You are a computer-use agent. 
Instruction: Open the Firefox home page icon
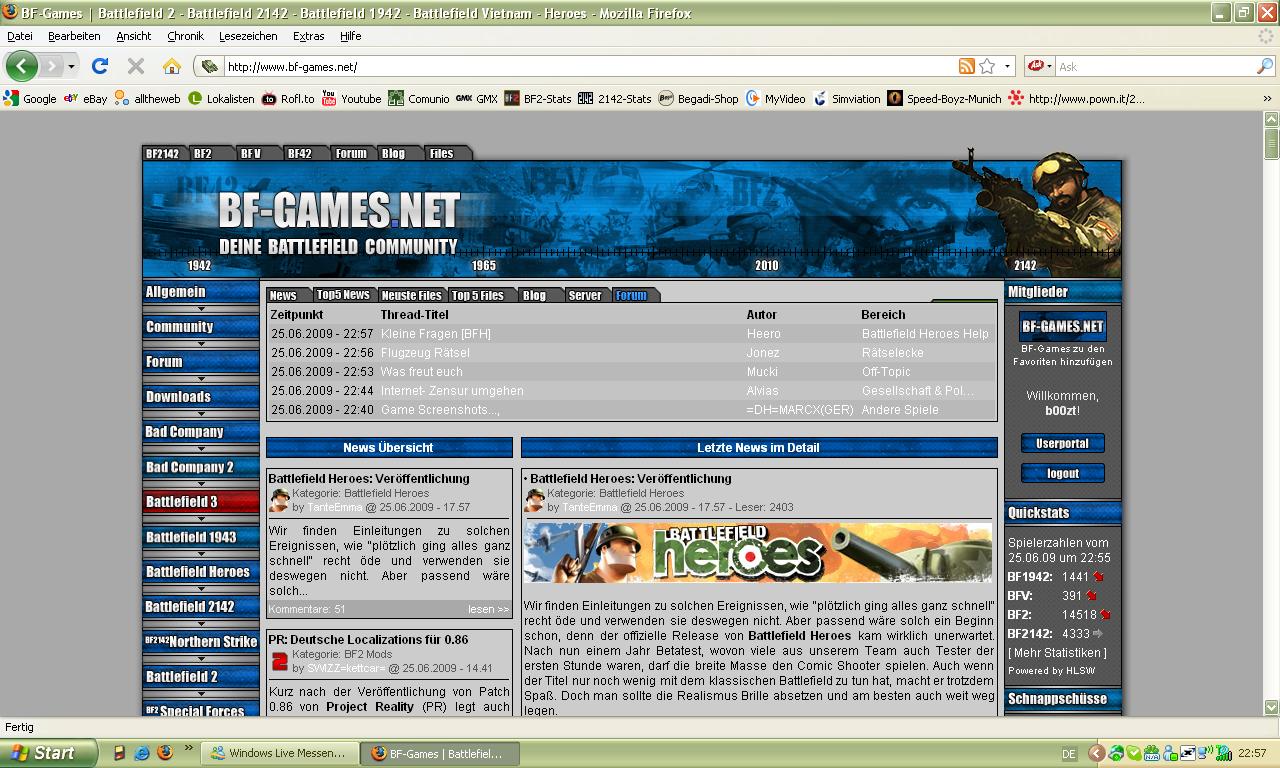(x=172, y=66)
